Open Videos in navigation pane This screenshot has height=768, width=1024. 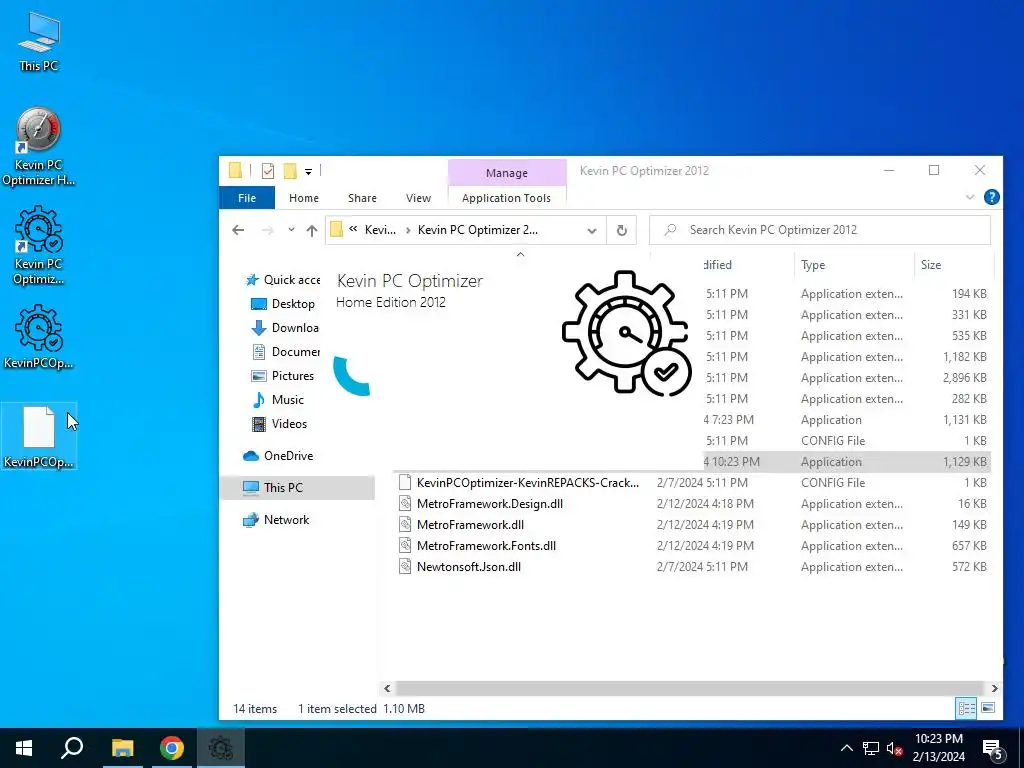pos(280,424)
